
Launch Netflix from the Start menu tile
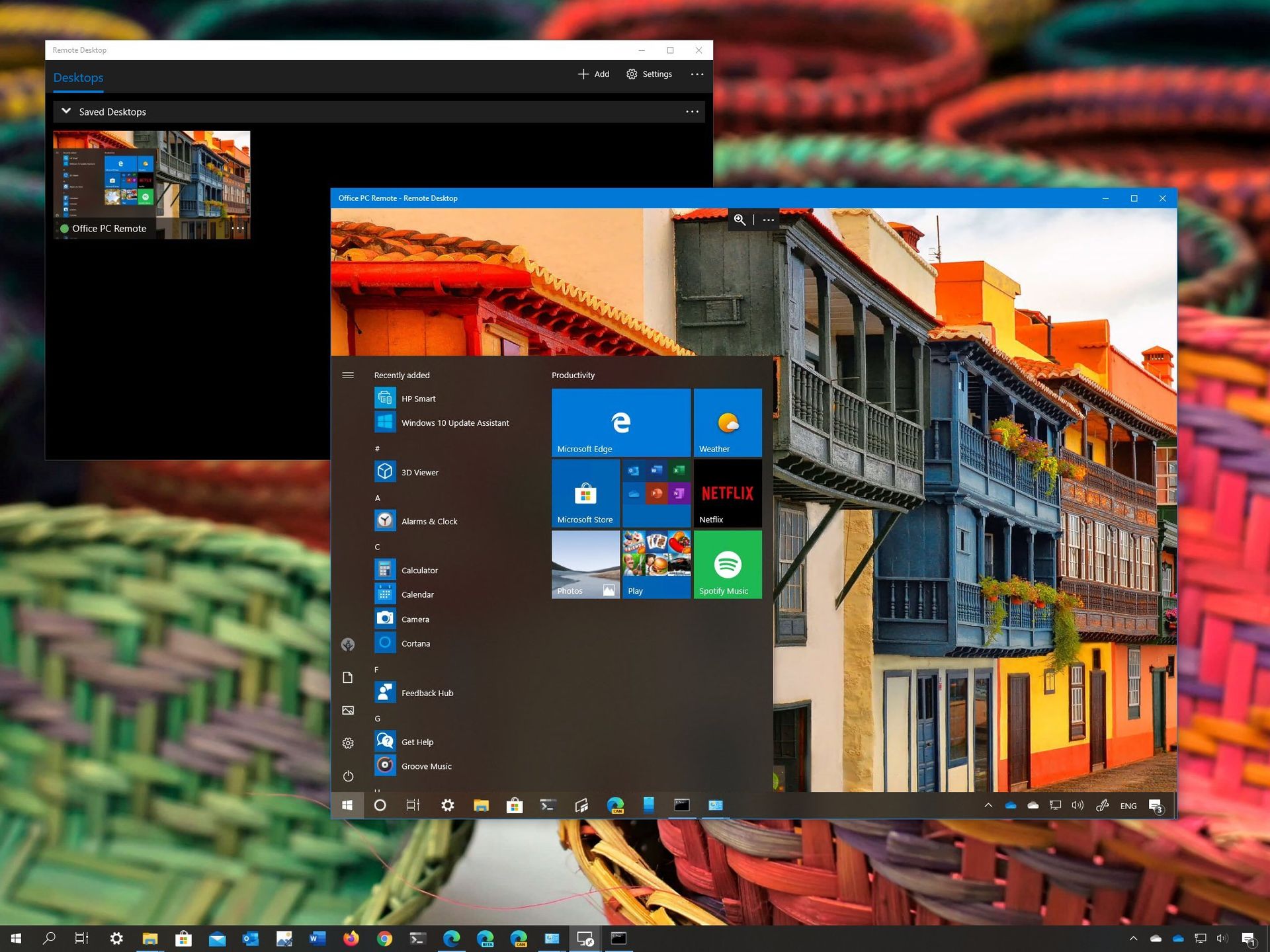[727, 493]
